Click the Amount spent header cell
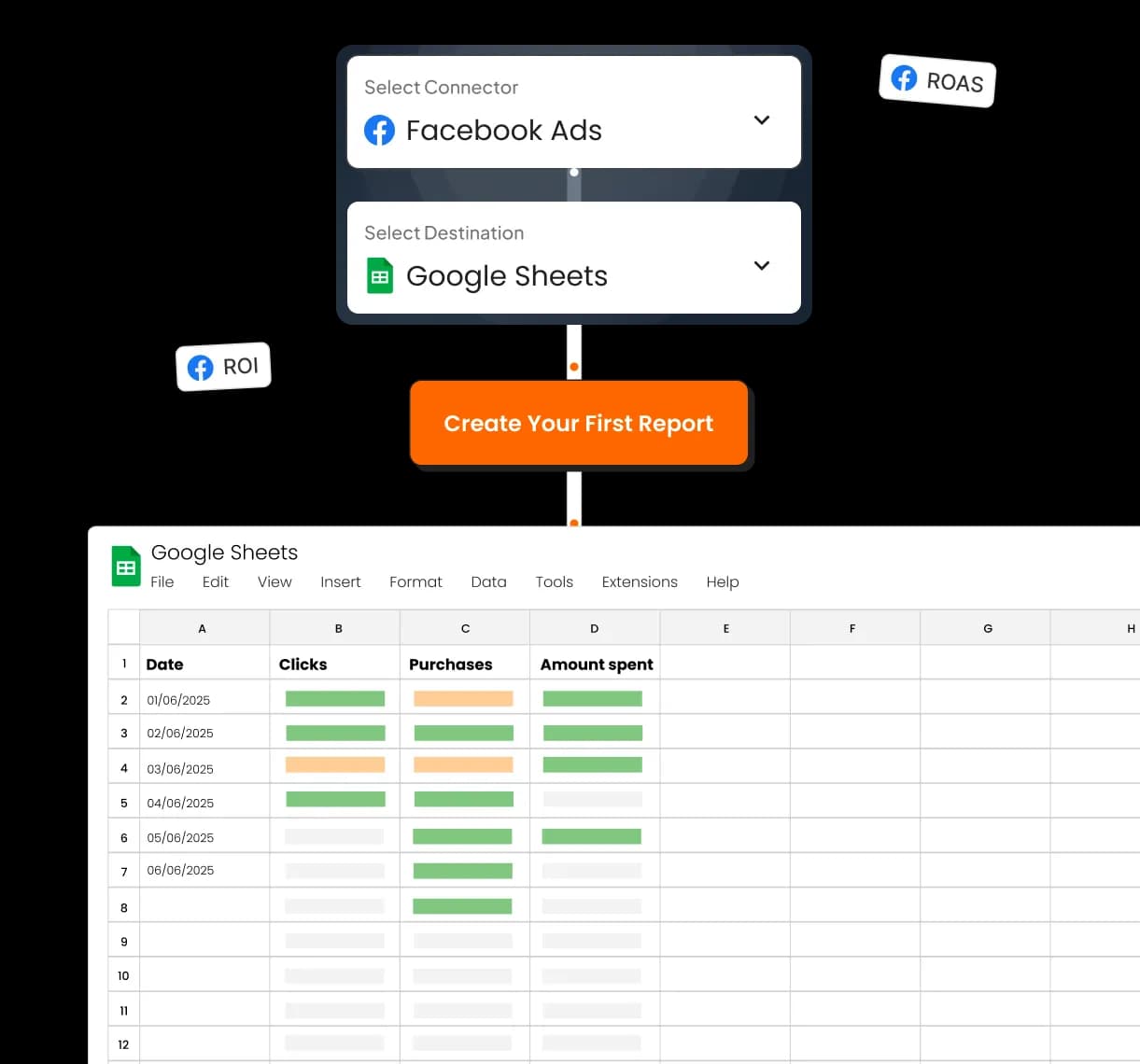Image resolution: width=1140 pixels, height=1064 pixels. [x=596, y=665]
